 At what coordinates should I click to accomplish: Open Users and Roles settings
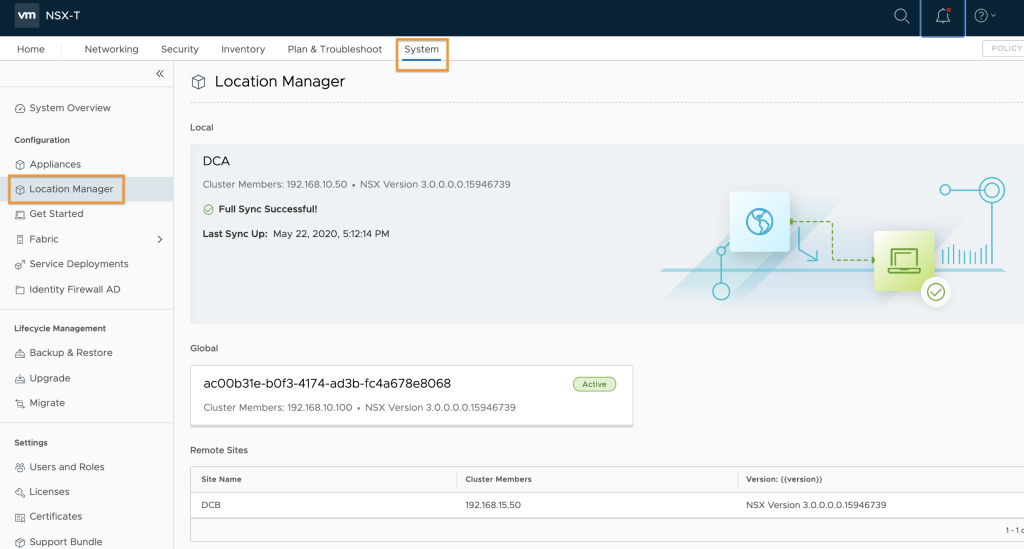tap(67, 467)
